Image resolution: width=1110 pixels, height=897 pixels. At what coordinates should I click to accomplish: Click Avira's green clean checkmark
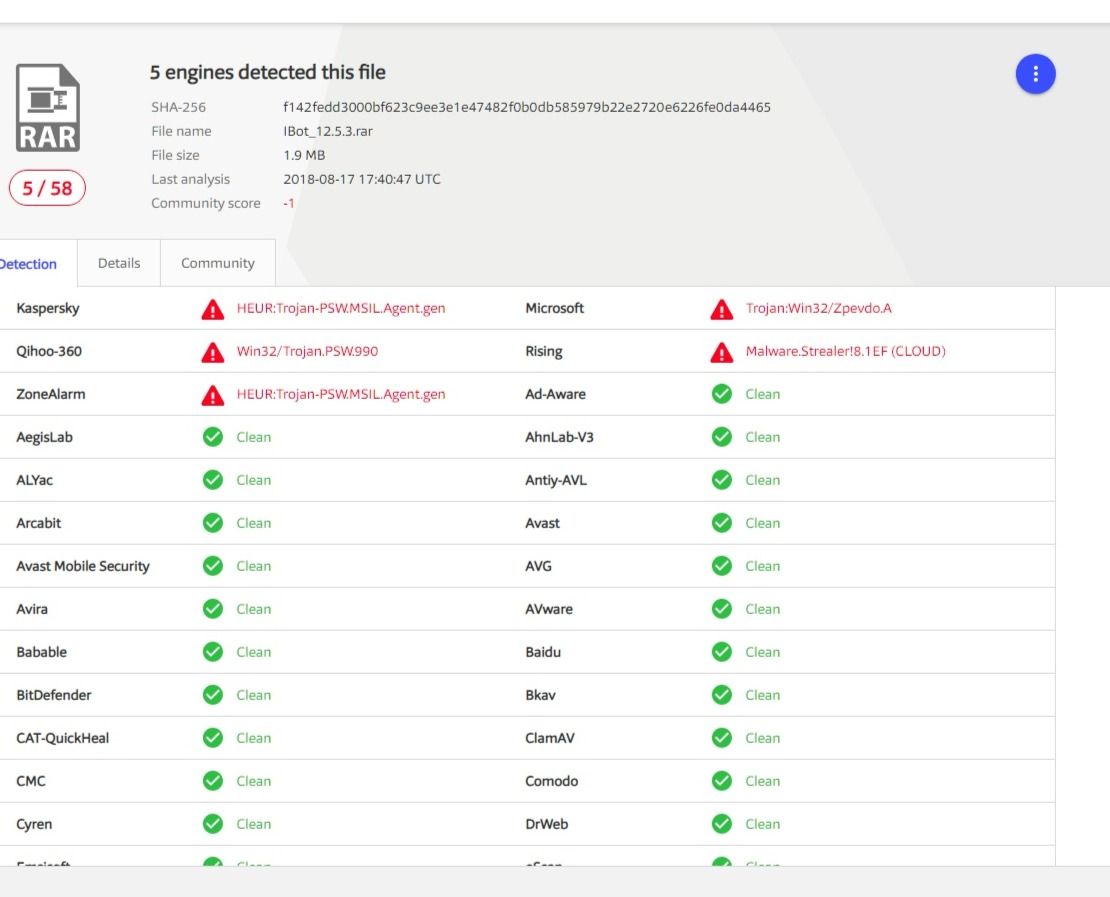click(x=212, y=609)
